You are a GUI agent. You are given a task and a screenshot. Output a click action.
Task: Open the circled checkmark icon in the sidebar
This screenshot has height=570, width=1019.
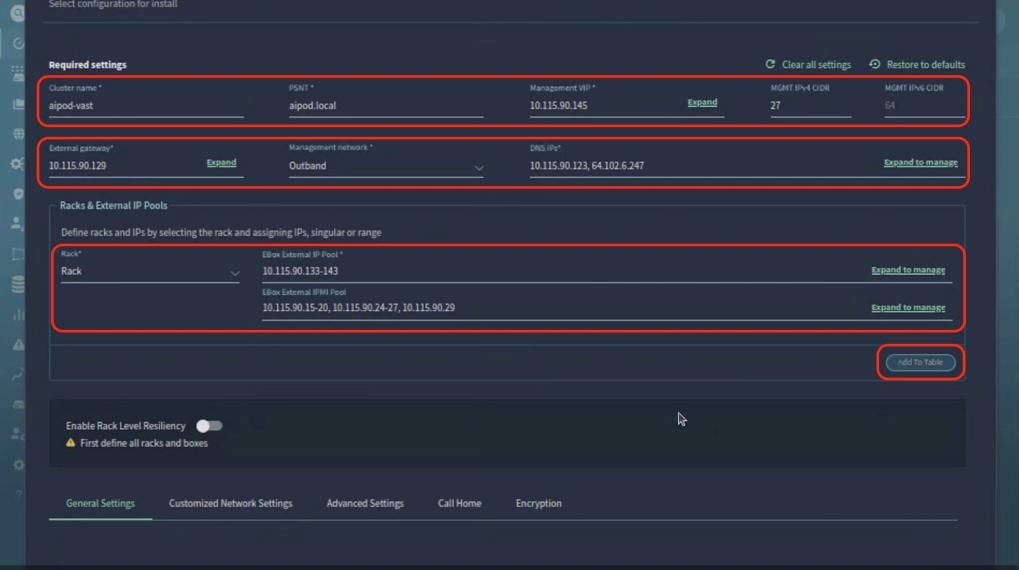click(x=18, y=44)
